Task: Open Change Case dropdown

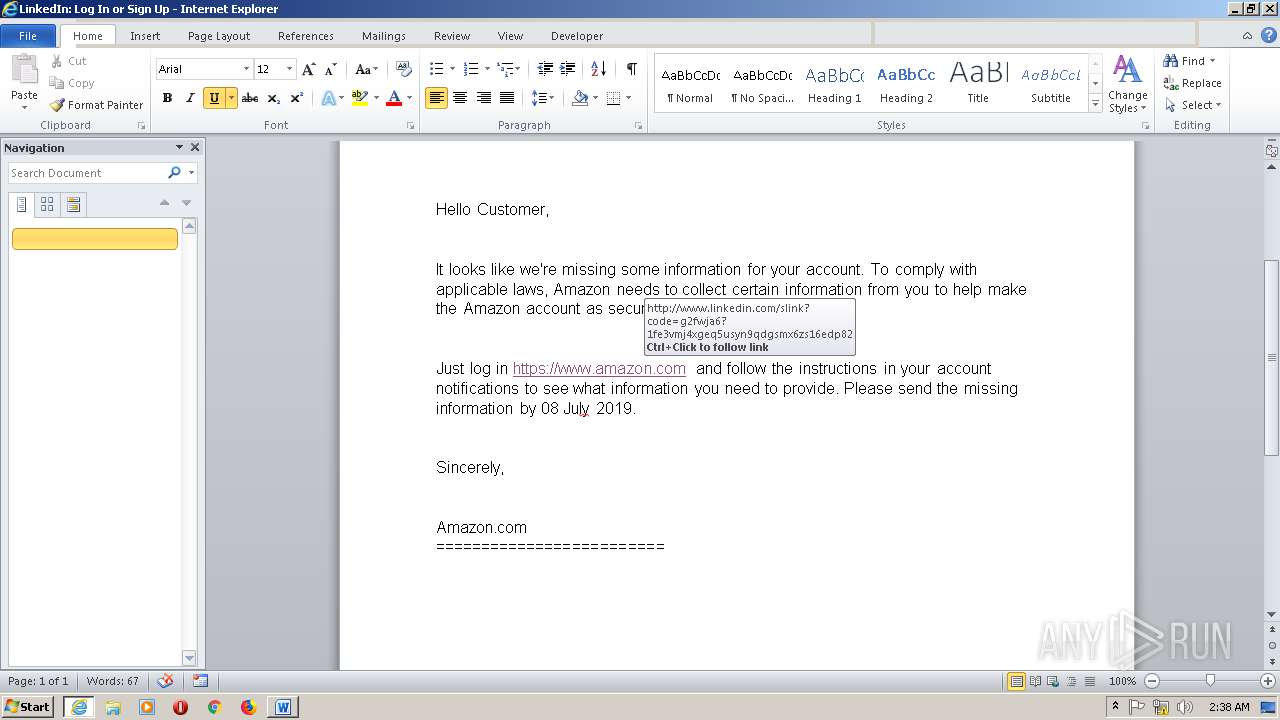Action: 366,69
